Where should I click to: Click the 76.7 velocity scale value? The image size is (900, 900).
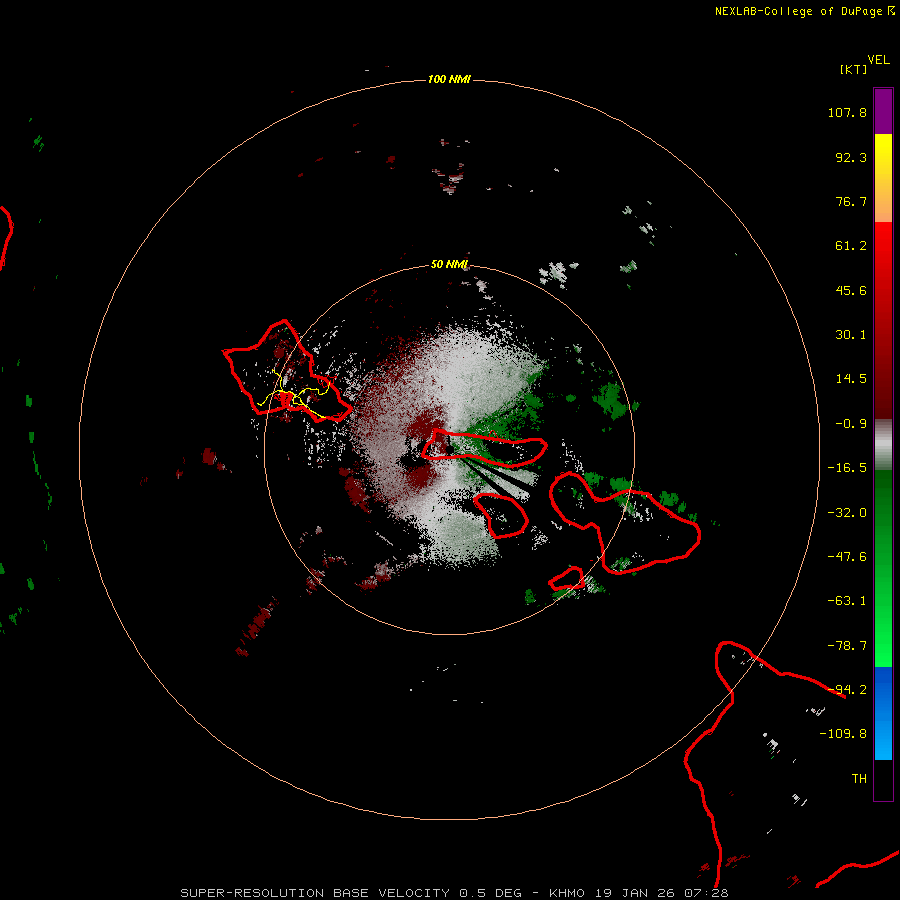point(851,201)
